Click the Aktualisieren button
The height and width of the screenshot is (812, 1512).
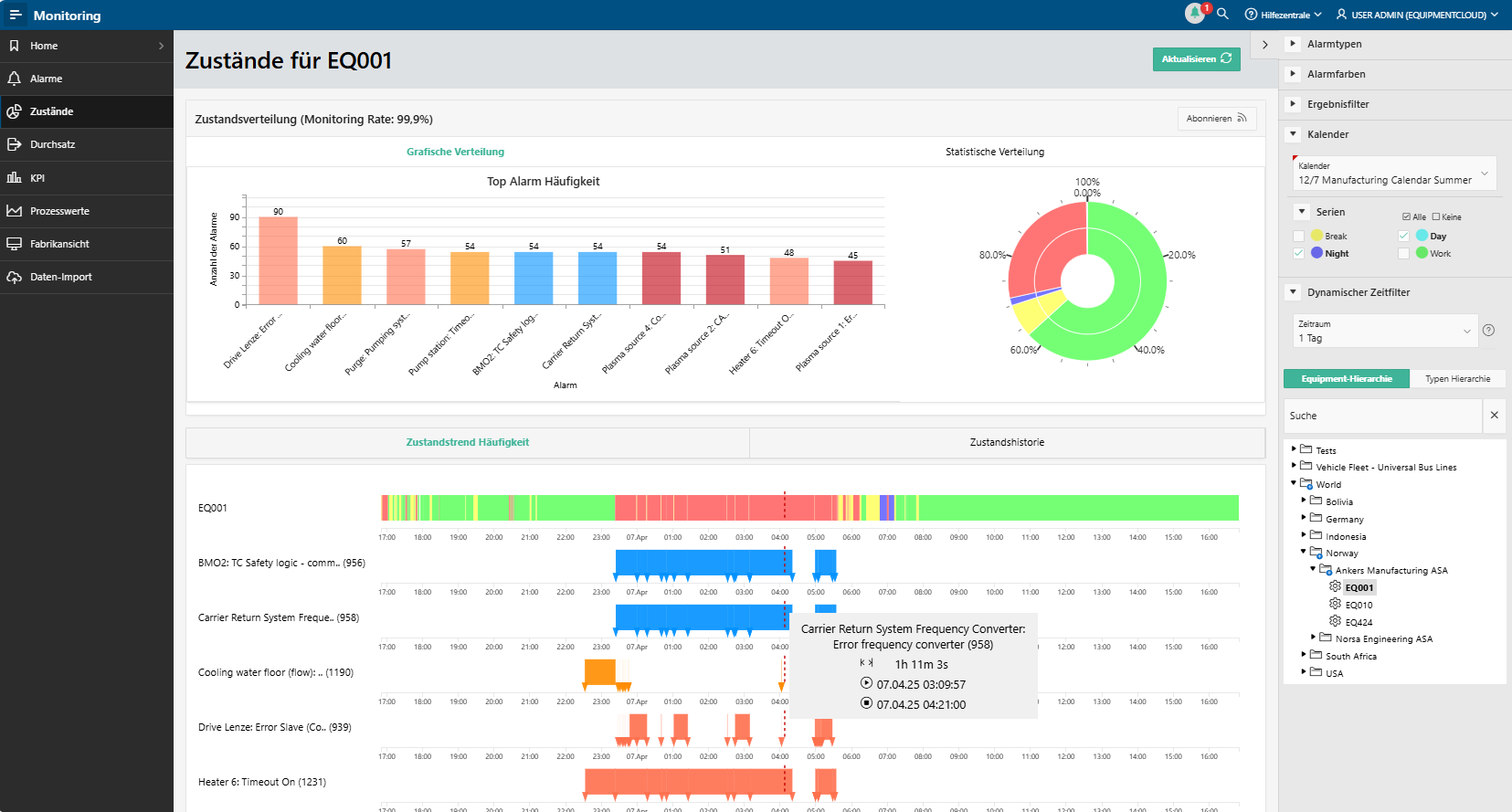(x=1196, y=58)
